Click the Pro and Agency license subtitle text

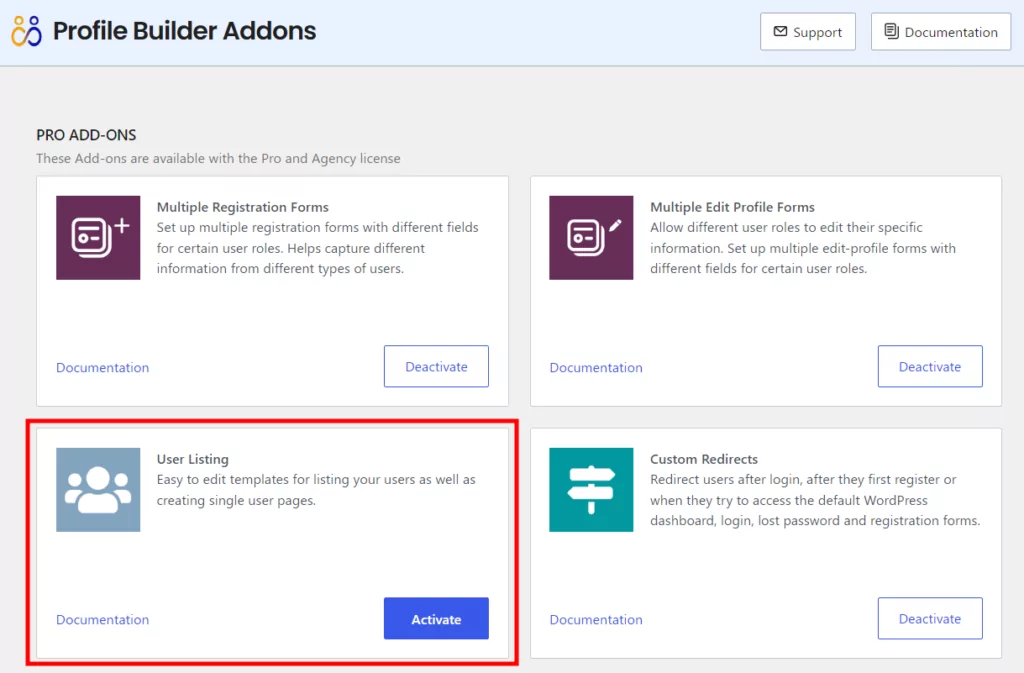[218, 159]
